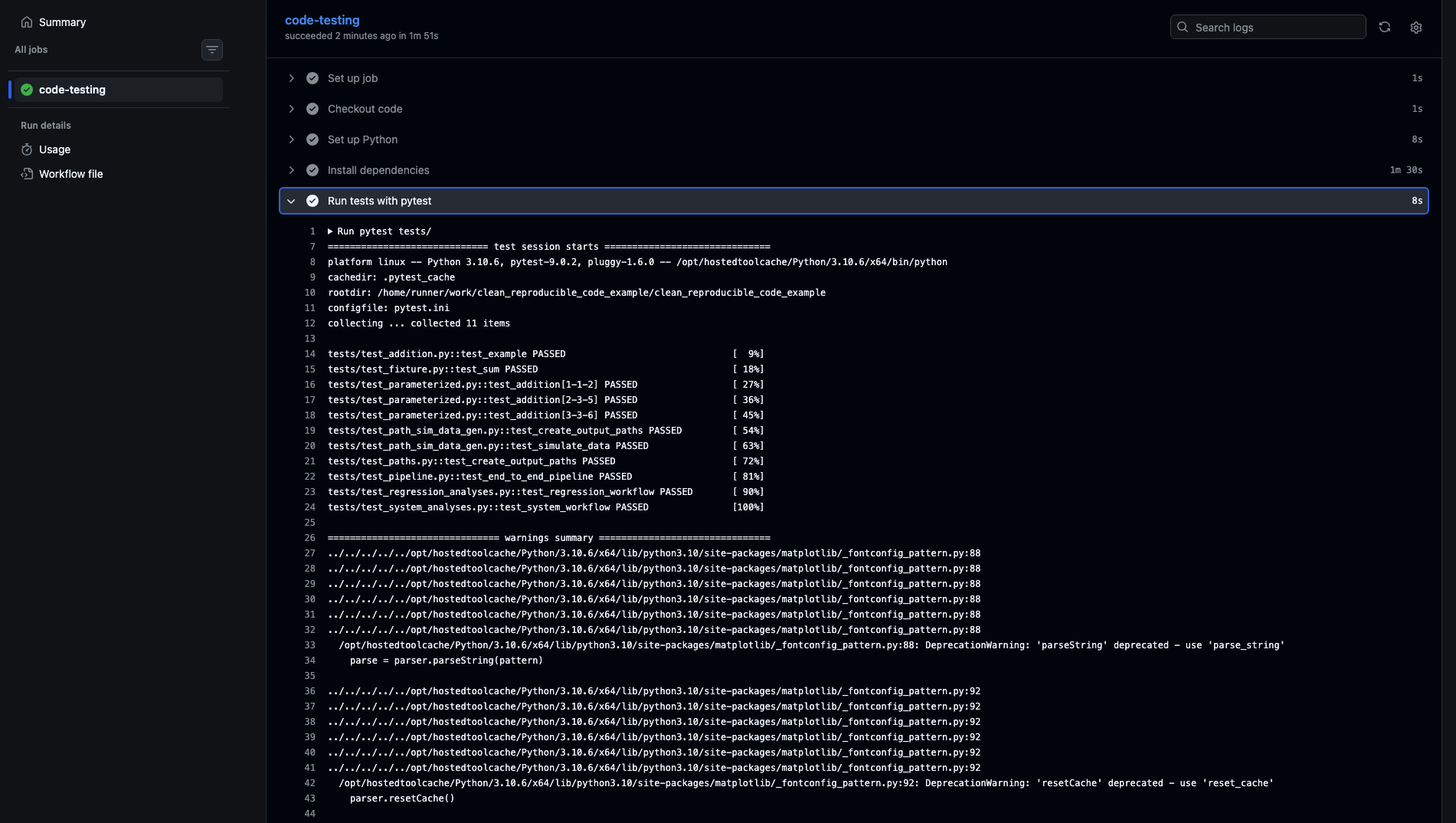Click test_end_to_end_pipeline PASSED line
This screenshot has height=823, width=1456.
click(x=479, y=477)
